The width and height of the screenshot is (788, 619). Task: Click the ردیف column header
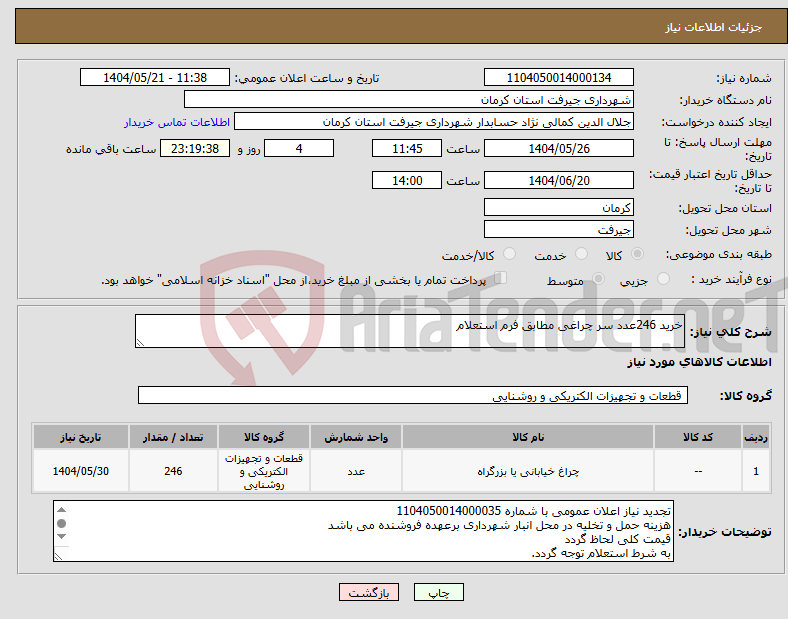pos(756,437)
